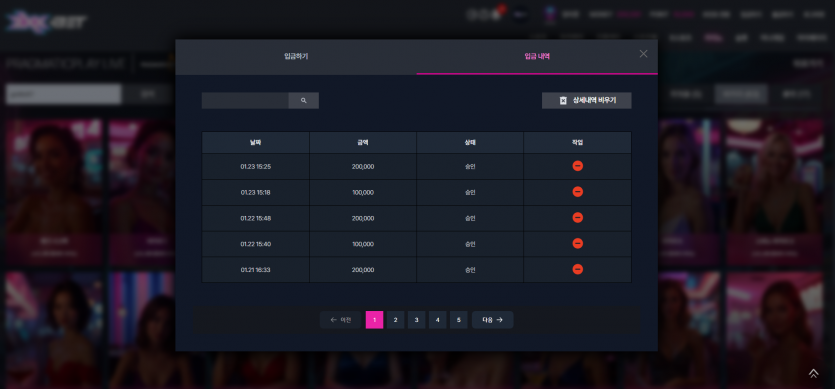Image resolution: width=835 pixels, height=389 pixels.
Task: Click the 상세내역 비우기 button
Action: (587, 100)
